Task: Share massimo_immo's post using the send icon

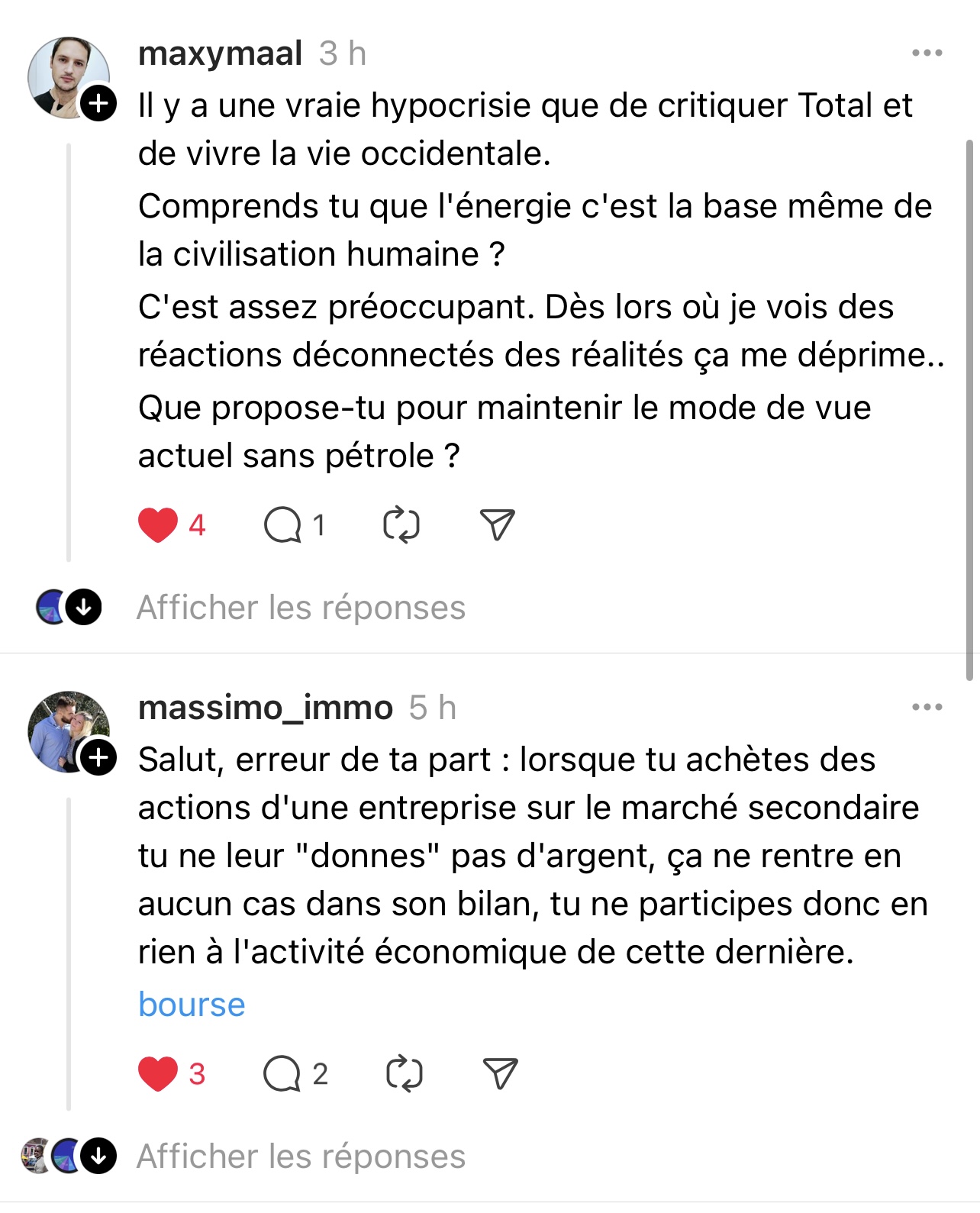Action: tap(501, 1073)
